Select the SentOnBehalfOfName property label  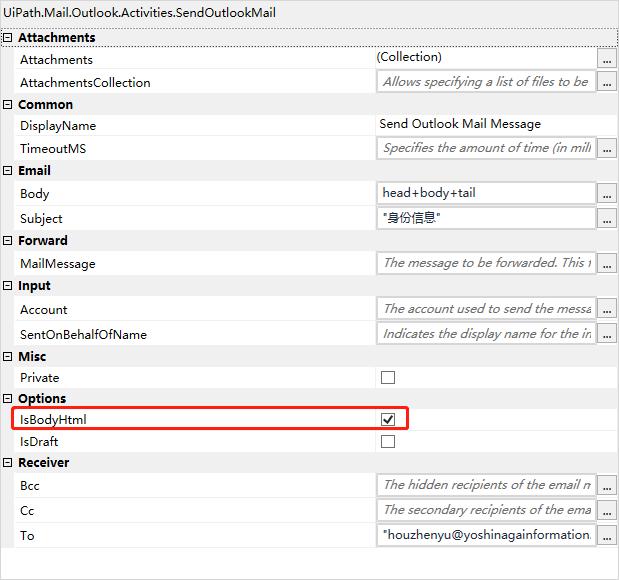[x=83, y=335]
